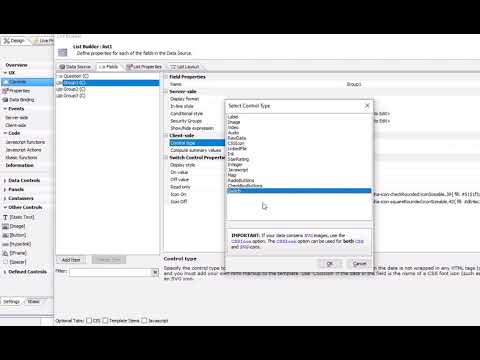Open Properties in the UX section
The height and width of the screenshot is (360, 480).
click(x=19, y=91)
